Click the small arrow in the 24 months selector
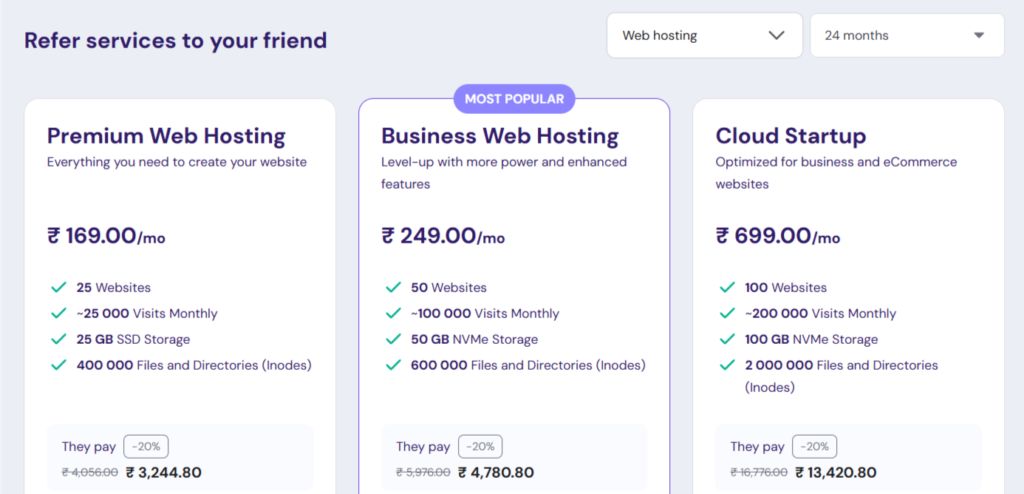Screen dimensions: 1024x494 tap(979, 36)
